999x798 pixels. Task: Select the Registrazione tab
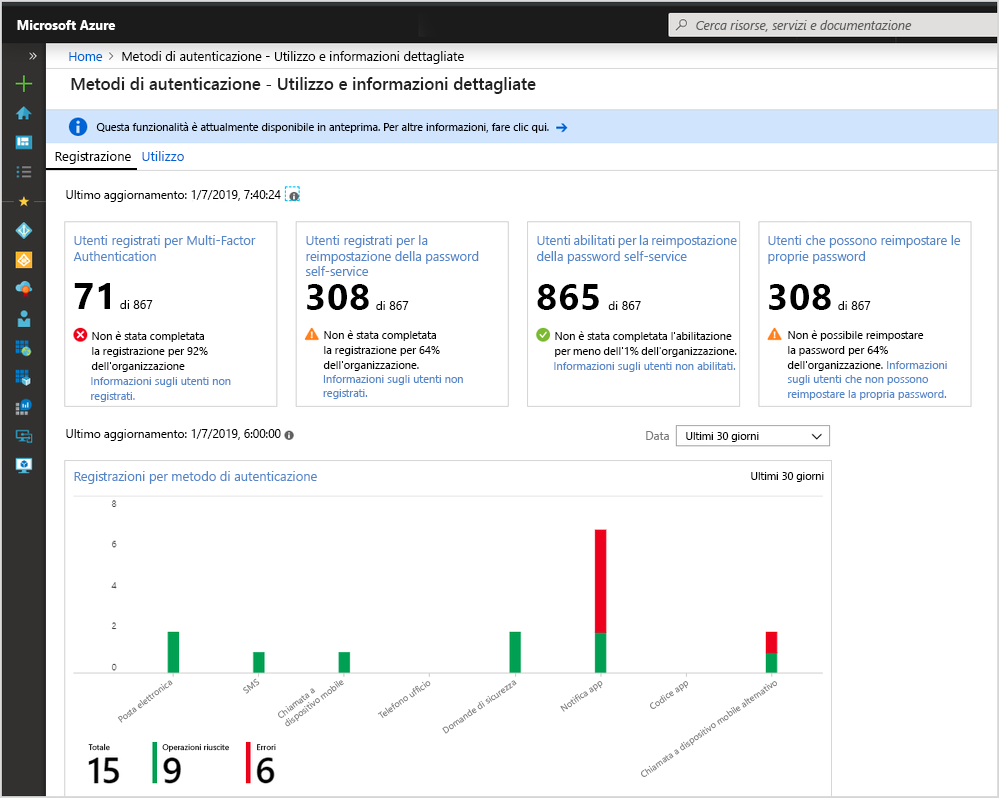(x=92, y=156)
